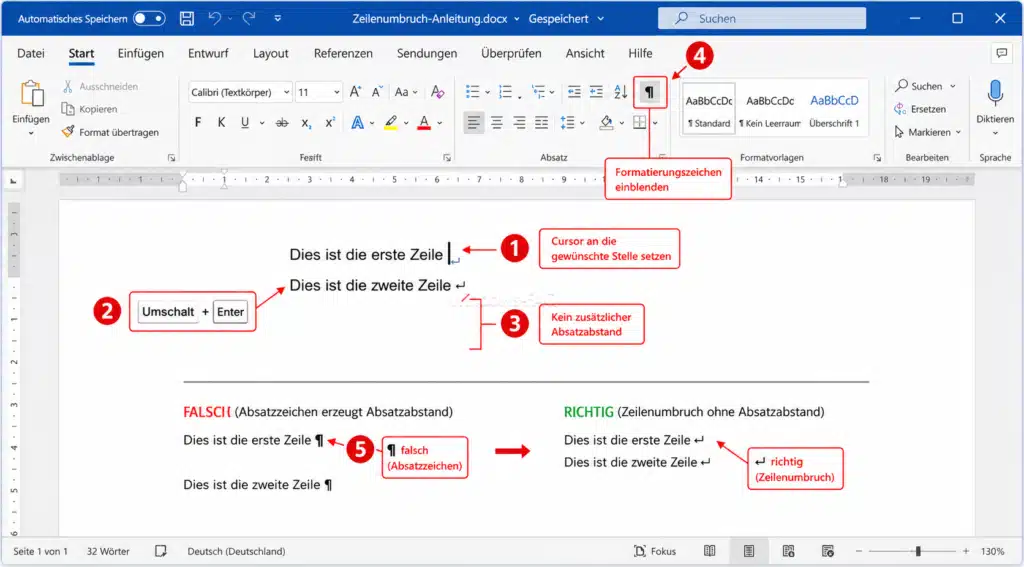This screenshot has height=567, width=1024.
Task: Click the Einfügen paste clipboard icon
Action: click(31, 94)
